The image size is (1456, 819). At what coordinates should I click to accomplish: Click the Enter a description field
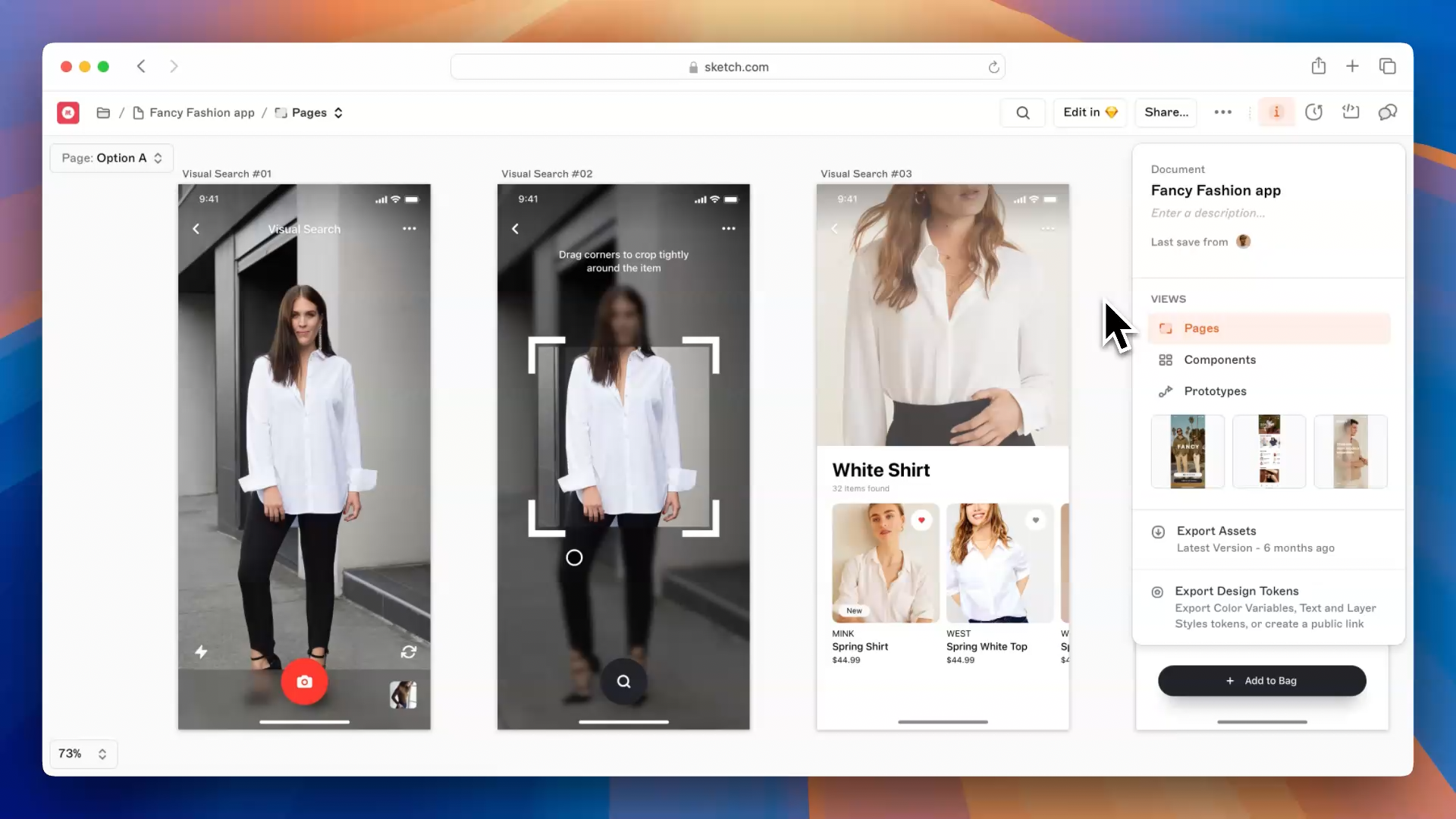(1207, 213)
